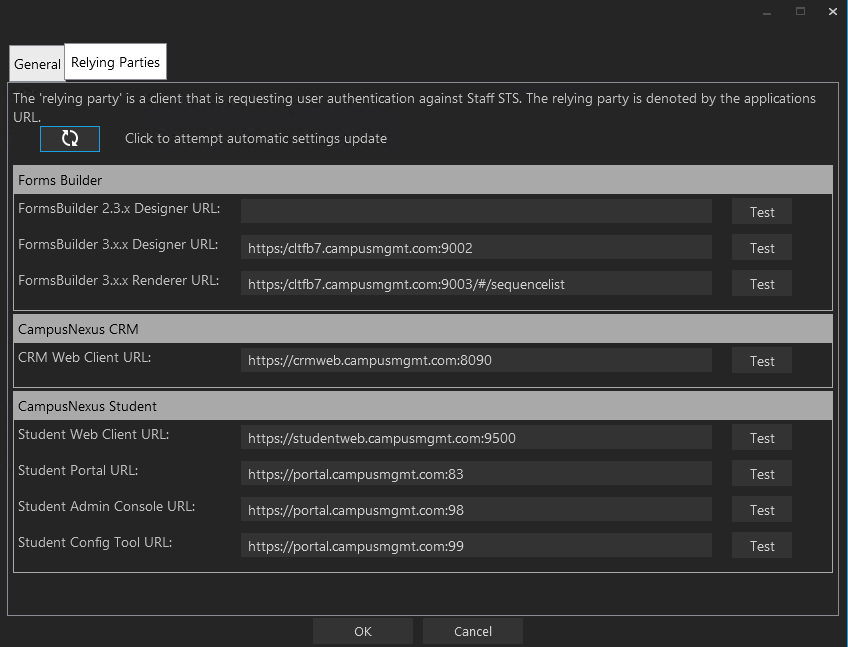Test the CRM Web Client URL
The width and height of the screenshot is (848, 647).
[x=761, y=360]
